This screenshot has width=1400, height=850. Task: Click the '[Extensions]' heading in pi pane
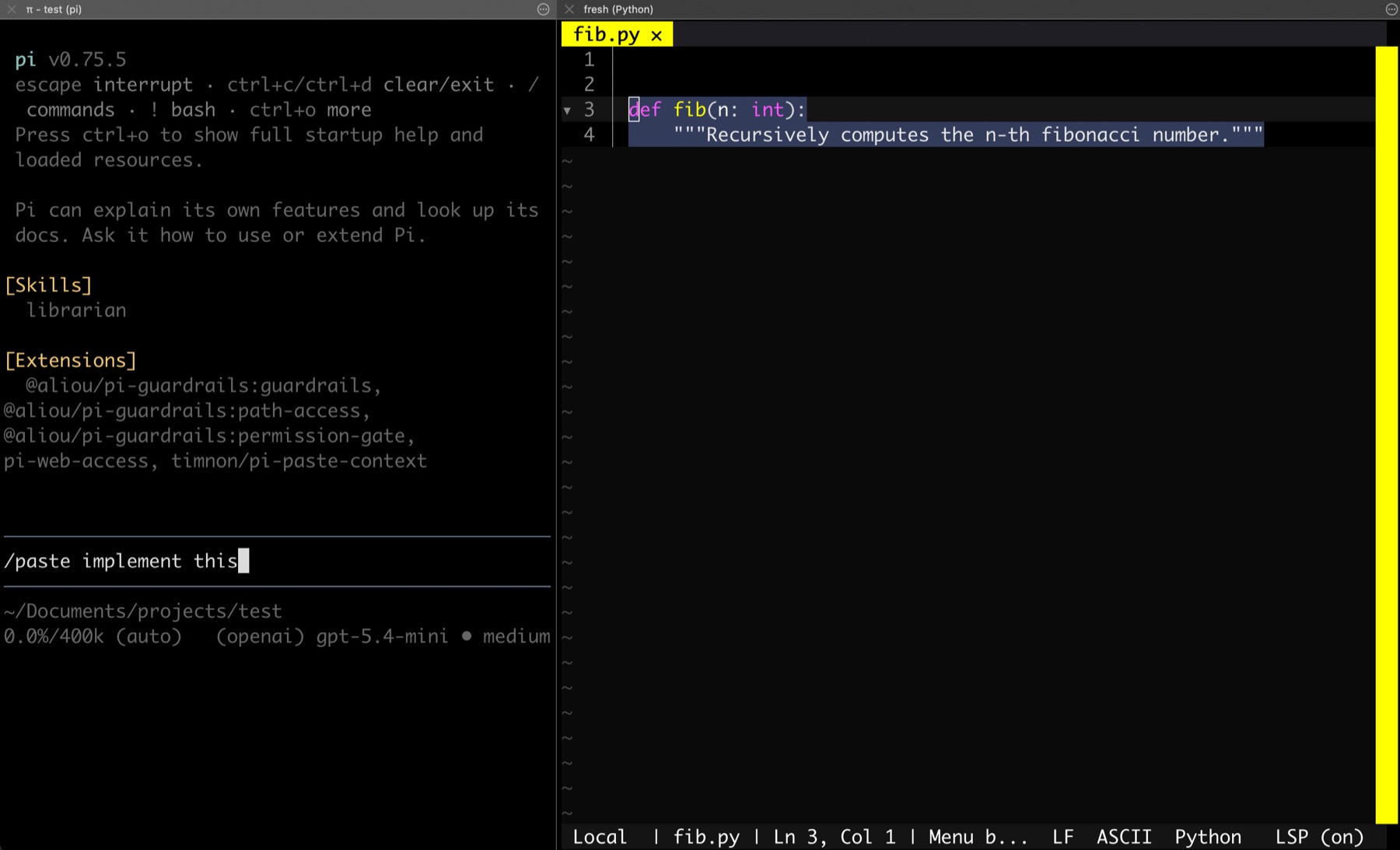[x=71, y=360]
